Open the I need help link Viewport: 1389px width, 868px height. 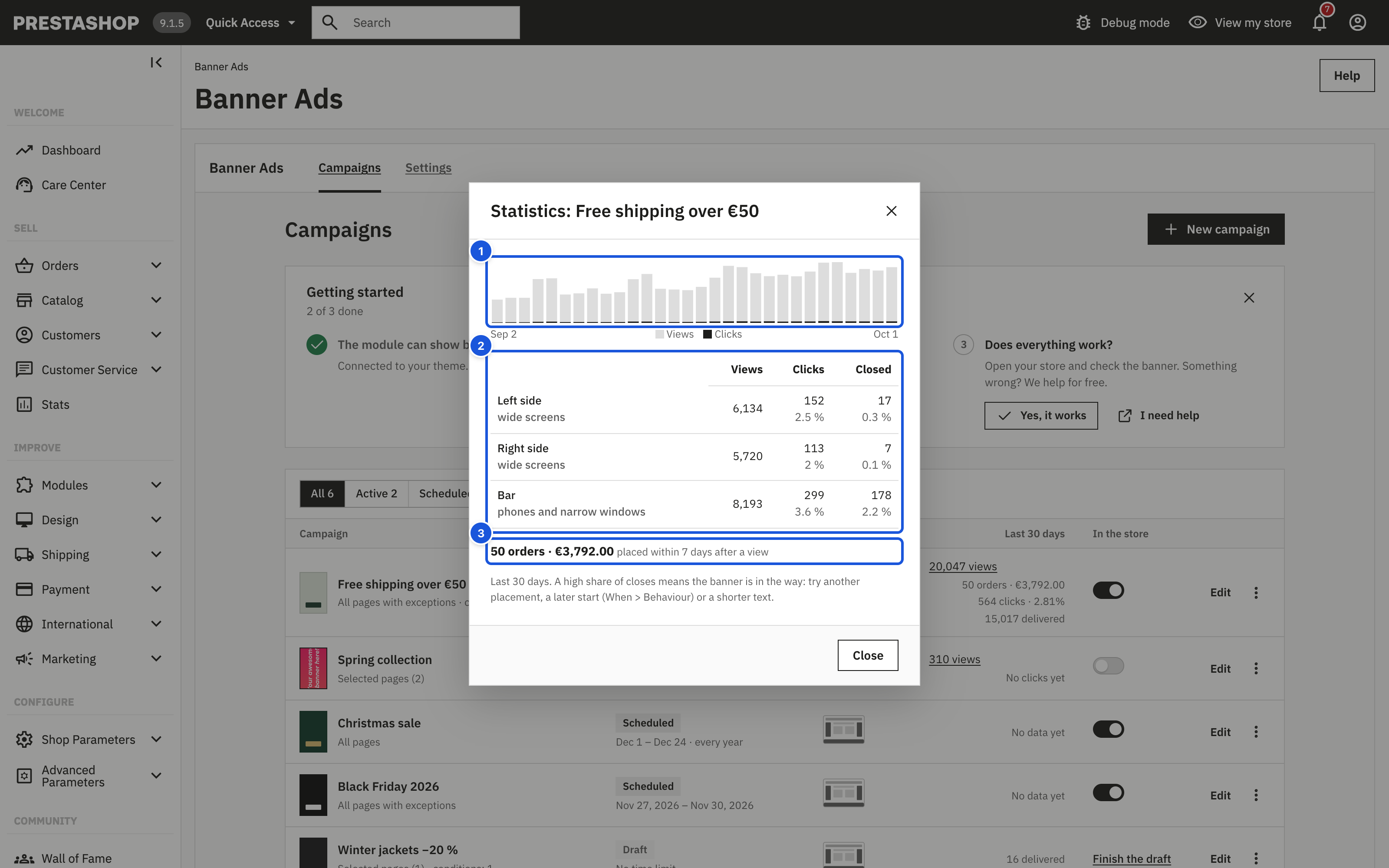(1159, 416)
